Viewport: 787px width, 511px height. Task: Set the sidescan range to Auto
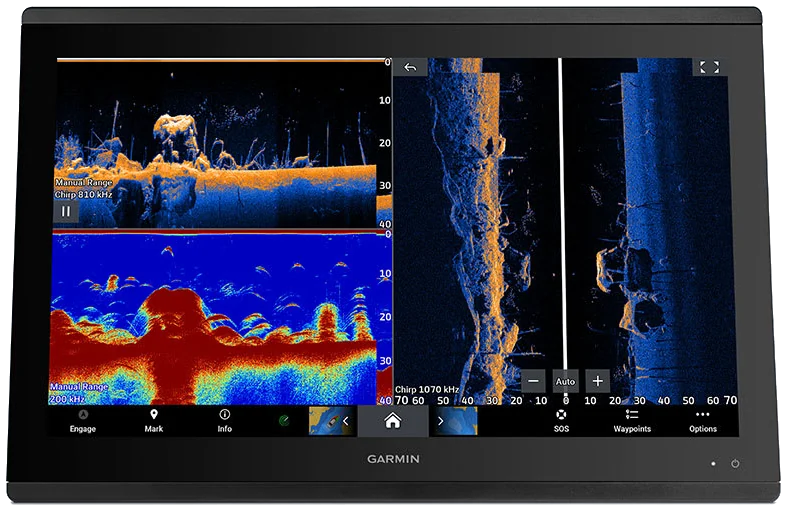565,381
